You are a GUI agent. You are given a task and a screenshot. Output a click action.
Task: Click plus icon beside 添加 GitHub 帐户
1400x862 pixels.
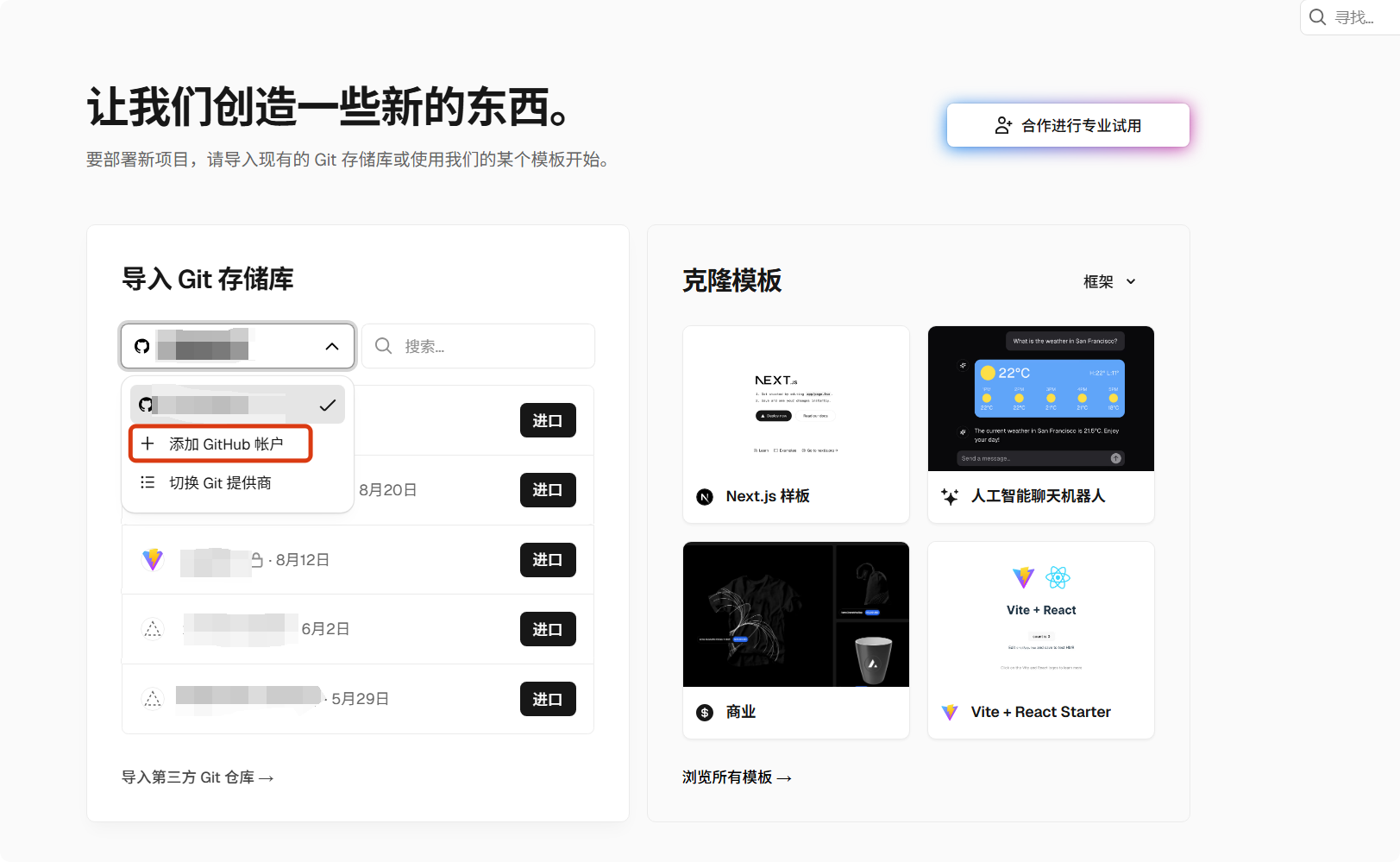point(148,444)
